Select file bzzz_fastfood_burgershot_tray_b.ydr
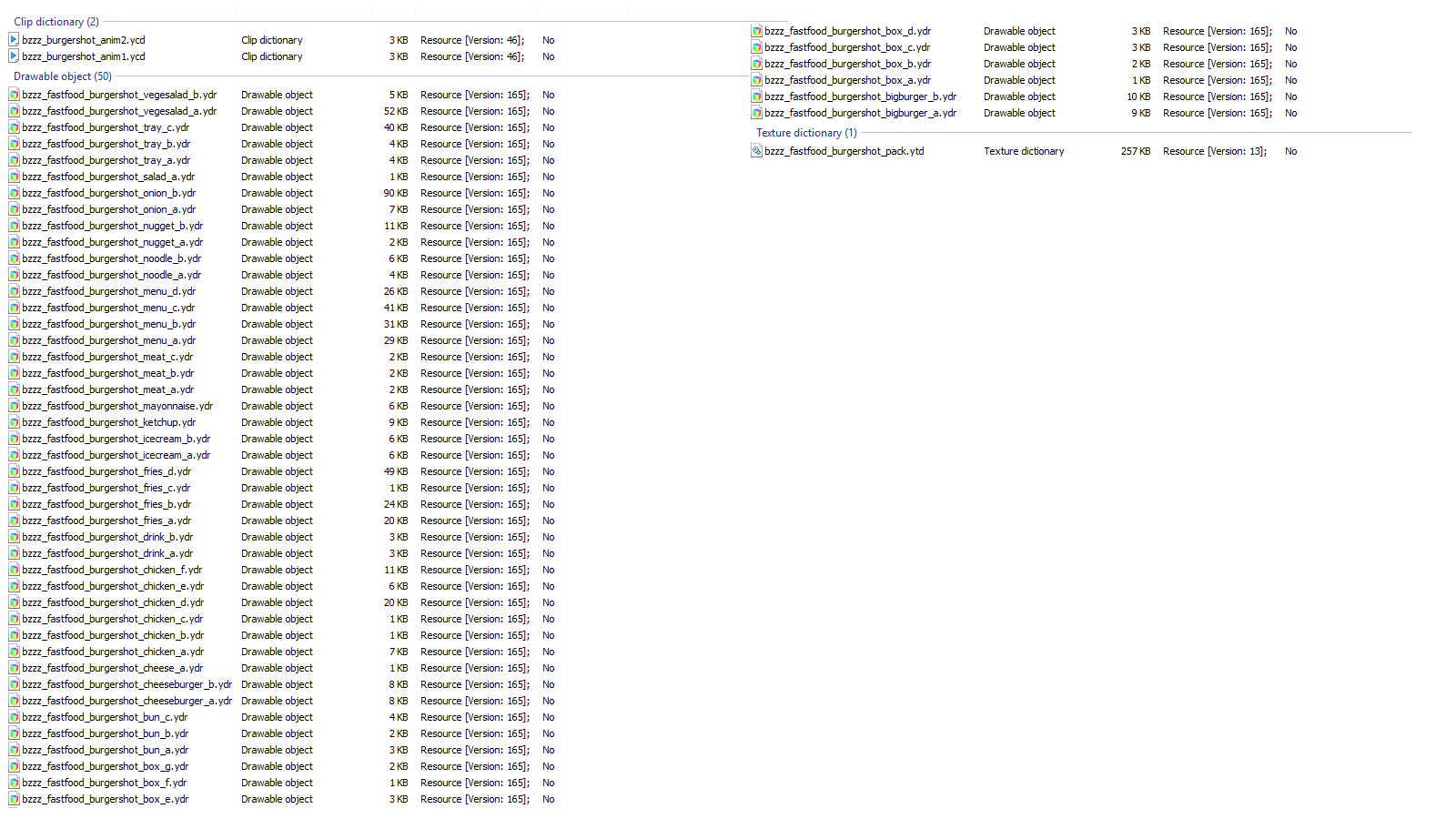This screenshot has width=1456, height=819. click(106, 144)
